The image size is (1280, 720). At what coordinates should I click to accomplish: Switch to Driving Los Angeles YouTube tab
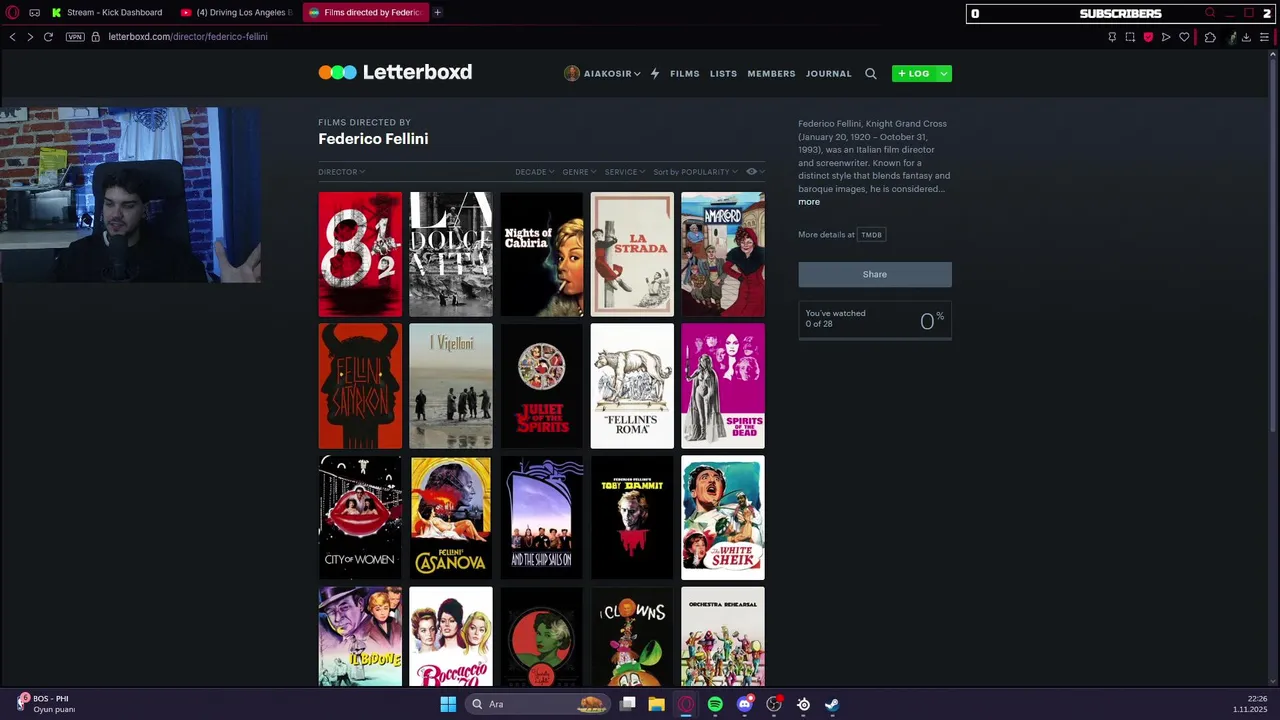pos(238,12)
